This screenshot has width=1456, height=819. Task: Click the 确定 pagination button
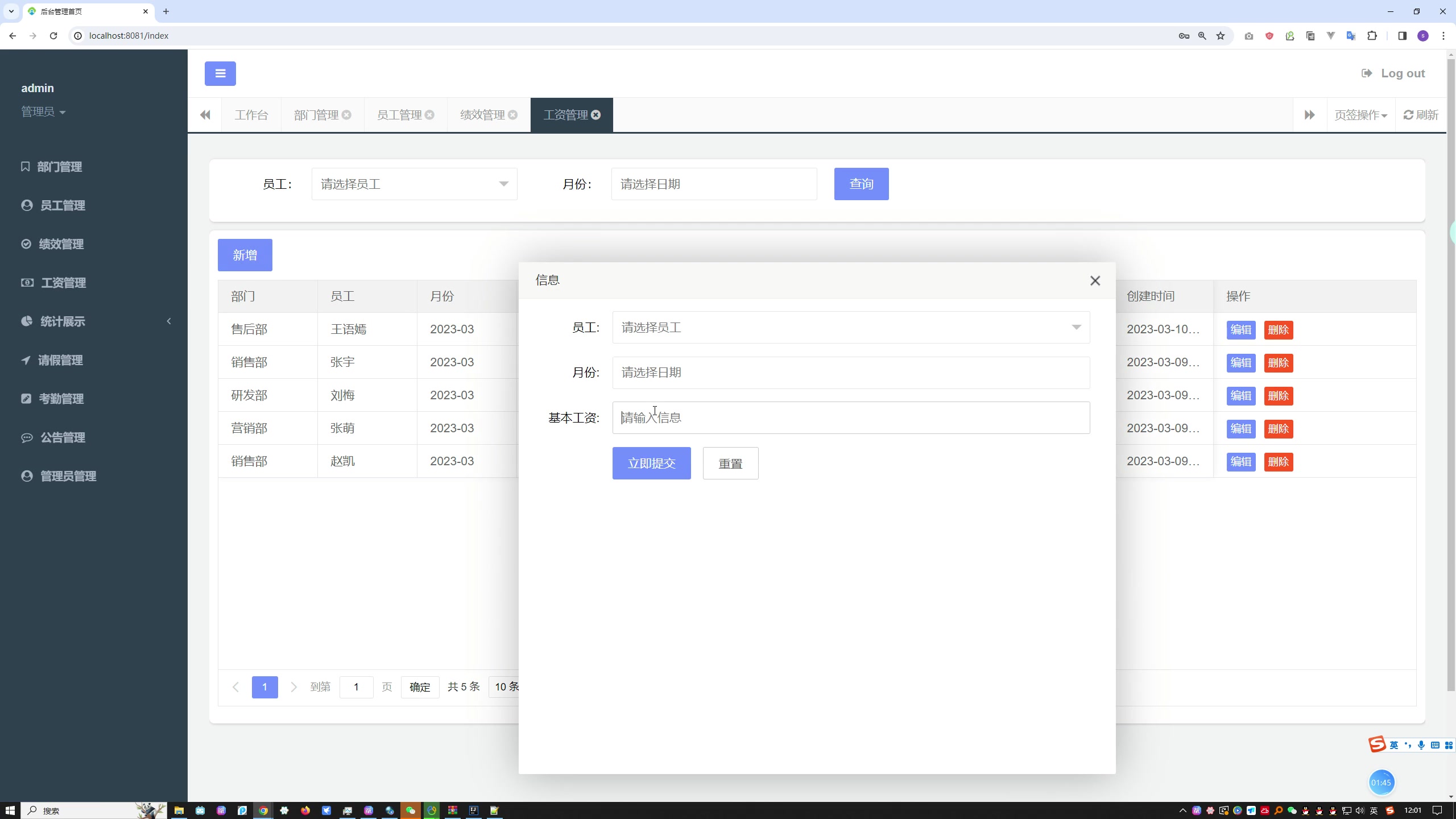point(420,687)
